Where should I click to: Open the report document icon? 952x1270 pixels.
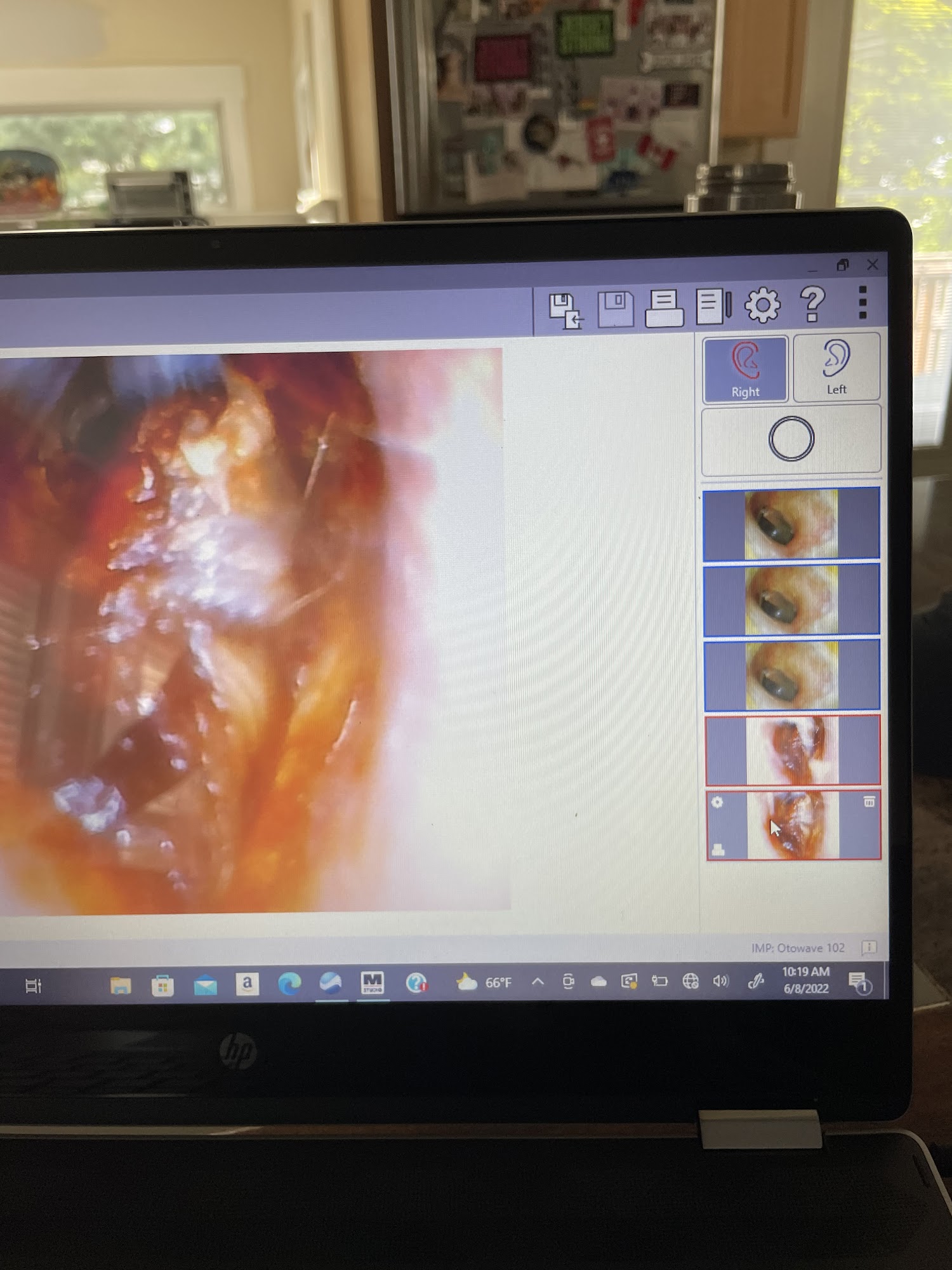[714, 307]
